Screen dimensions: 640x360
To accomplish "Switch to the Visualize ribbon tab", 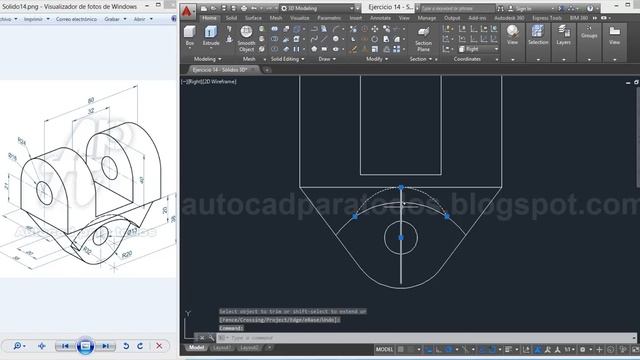I will coord(299,18).
